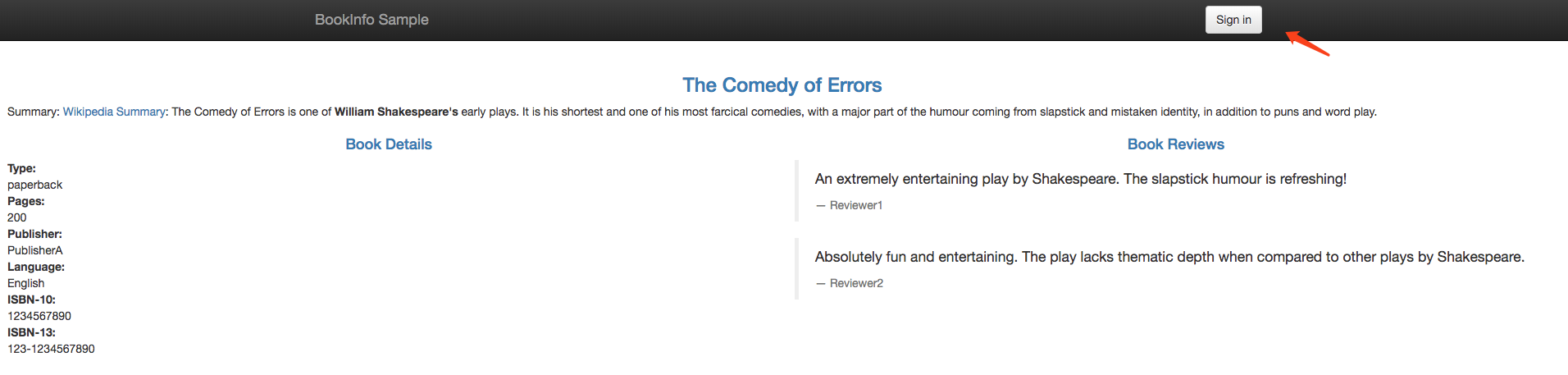Click the Publisher label
The width and height of the screenshot is (1568, 375).
coord(34,234)
